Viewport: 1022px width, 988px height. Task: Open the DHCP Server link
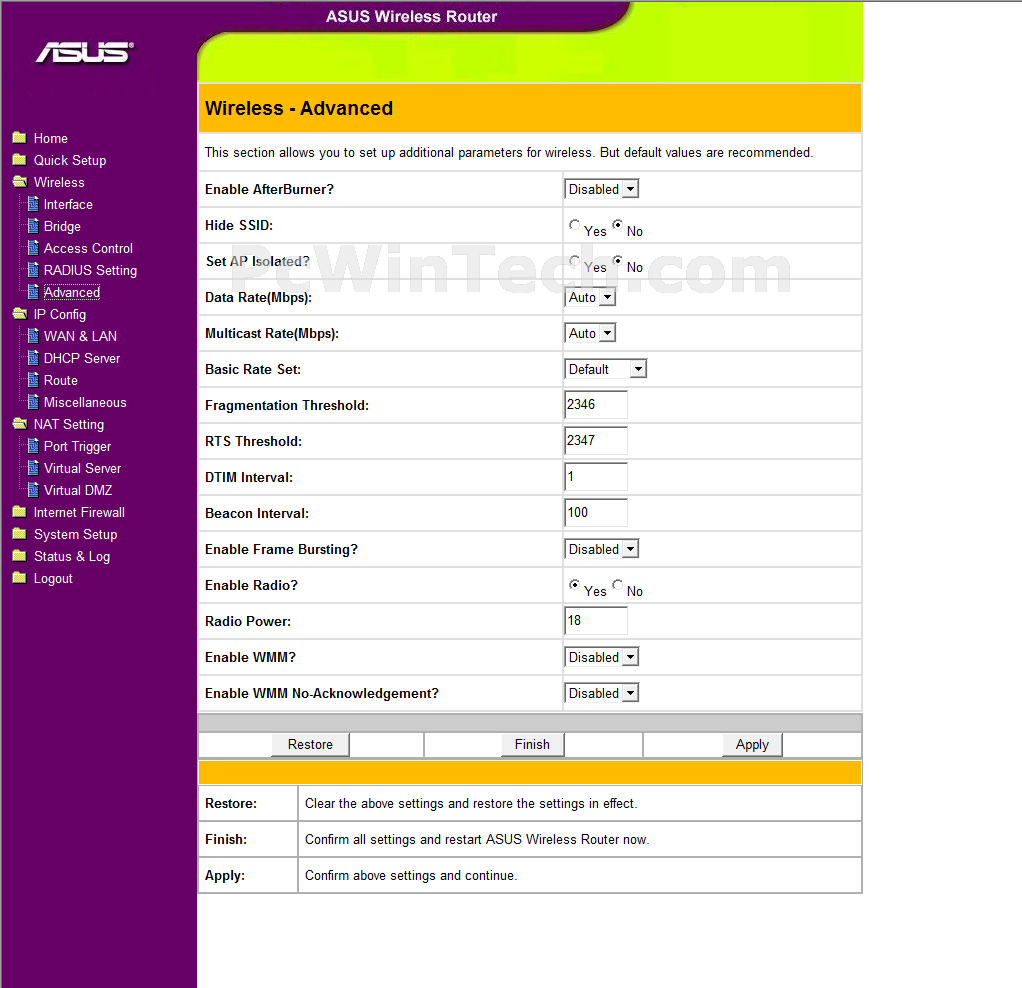(x=82, y=358)
